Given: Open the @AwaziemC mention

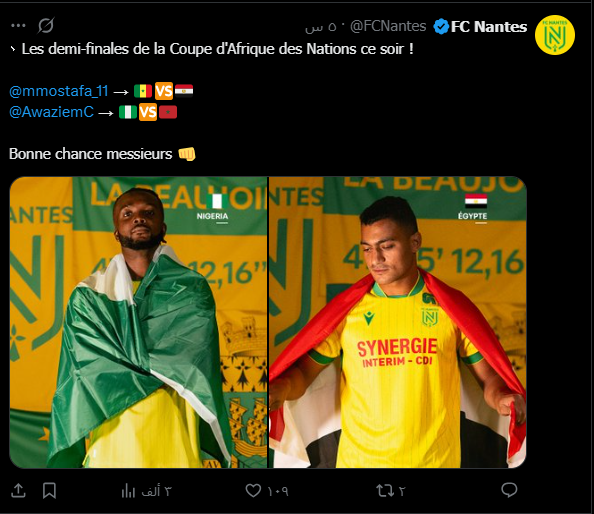Looking at the screenshot, I should [51, 112].
